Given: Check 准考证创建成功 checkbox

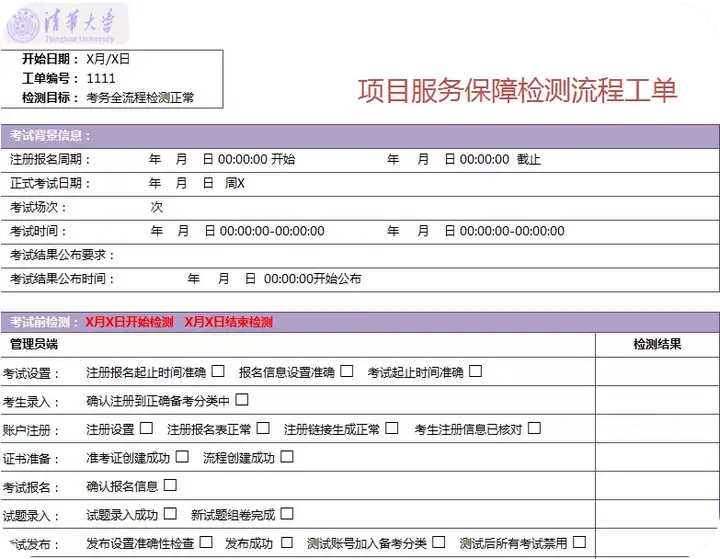Looking at the screenshot, I should 182,457.
